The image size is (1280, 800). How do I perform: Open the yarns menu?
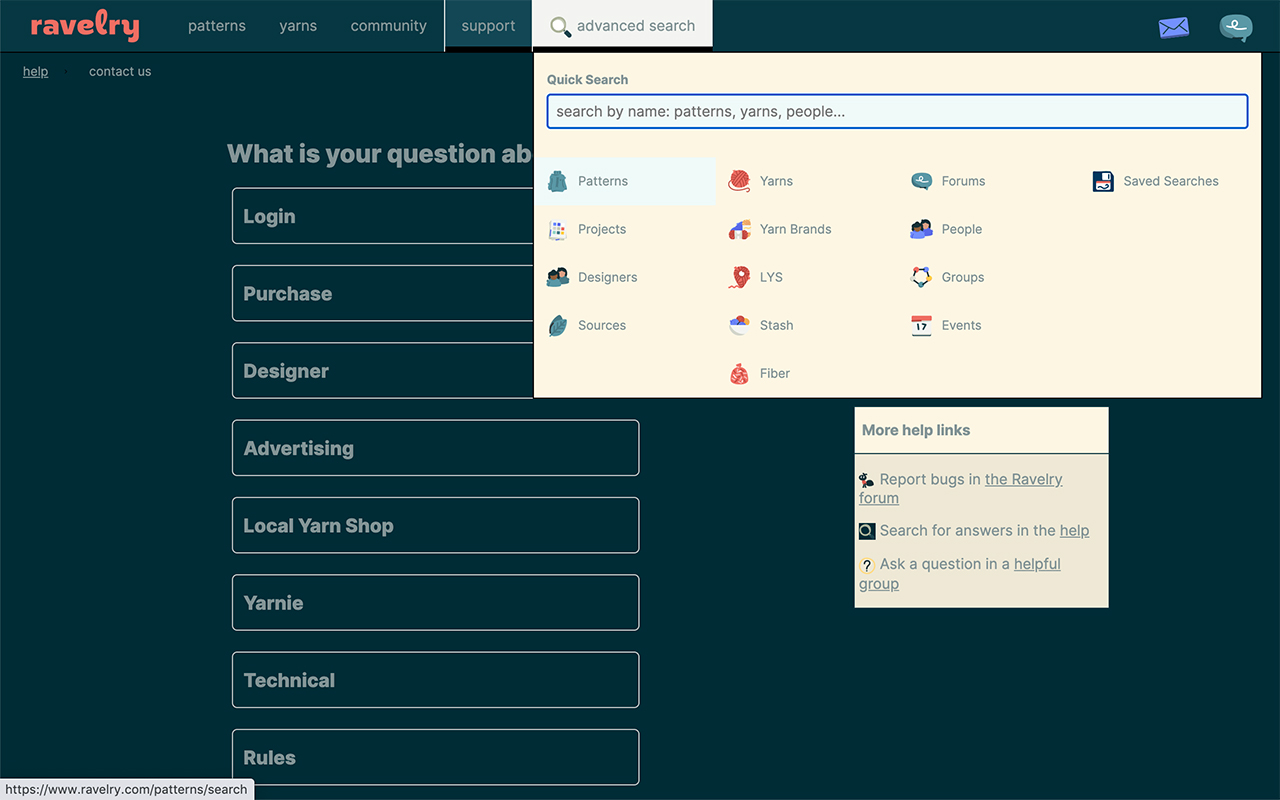[x=298, y=26]
